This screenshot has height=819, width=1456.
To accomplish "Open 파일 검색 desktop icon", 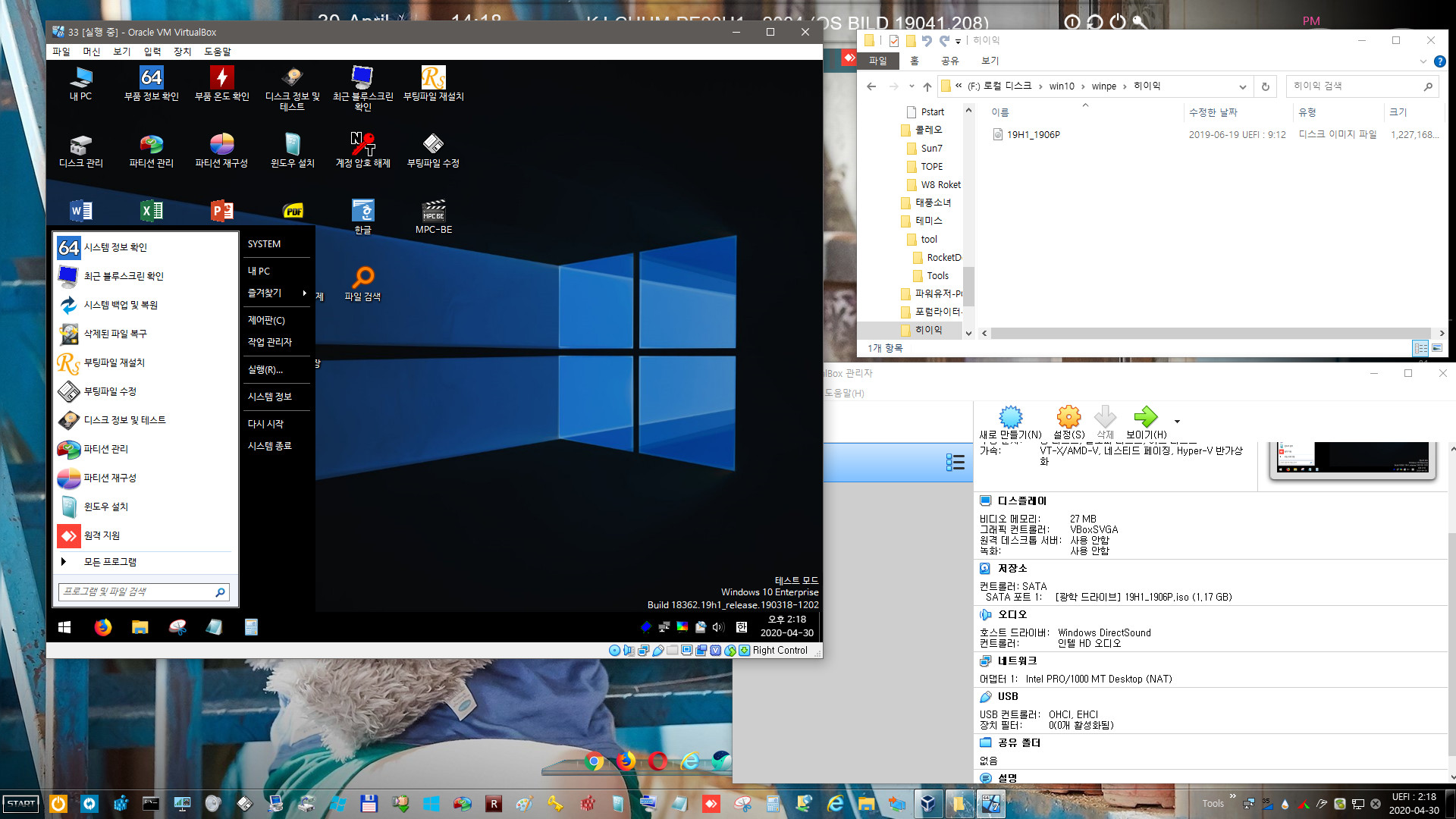I will tap(362, 284).
